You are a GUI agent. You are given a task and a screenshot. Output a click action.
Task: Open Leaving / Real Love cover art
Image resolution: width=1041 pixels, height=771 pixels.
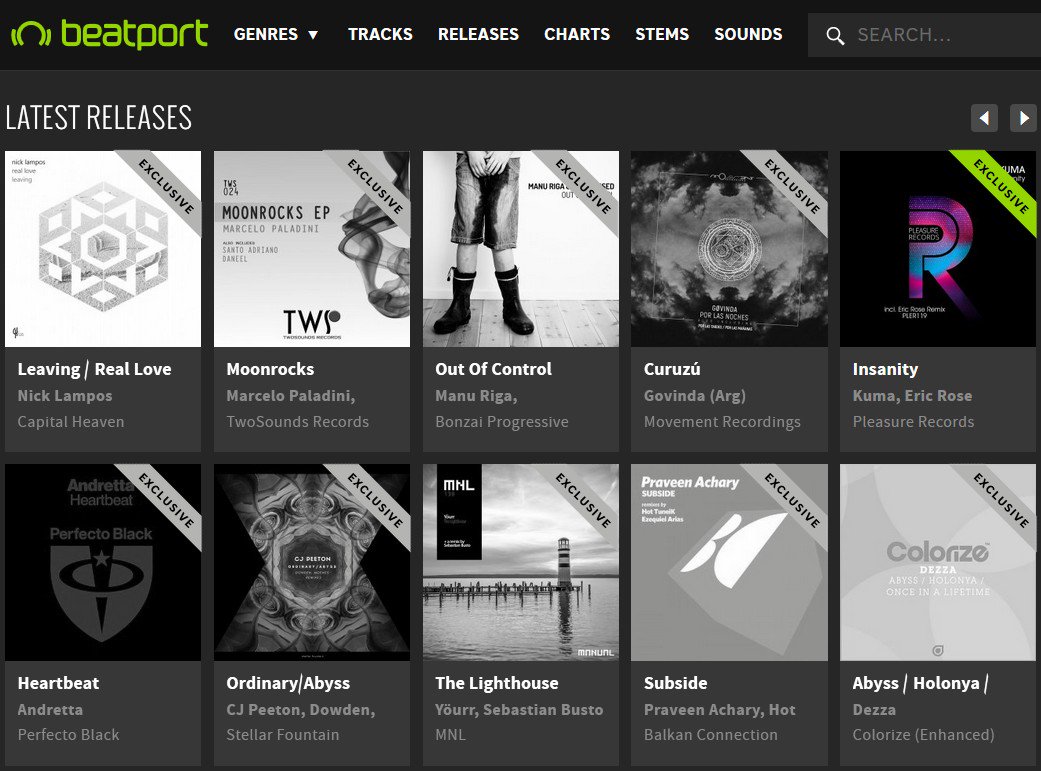pos(103,249)
